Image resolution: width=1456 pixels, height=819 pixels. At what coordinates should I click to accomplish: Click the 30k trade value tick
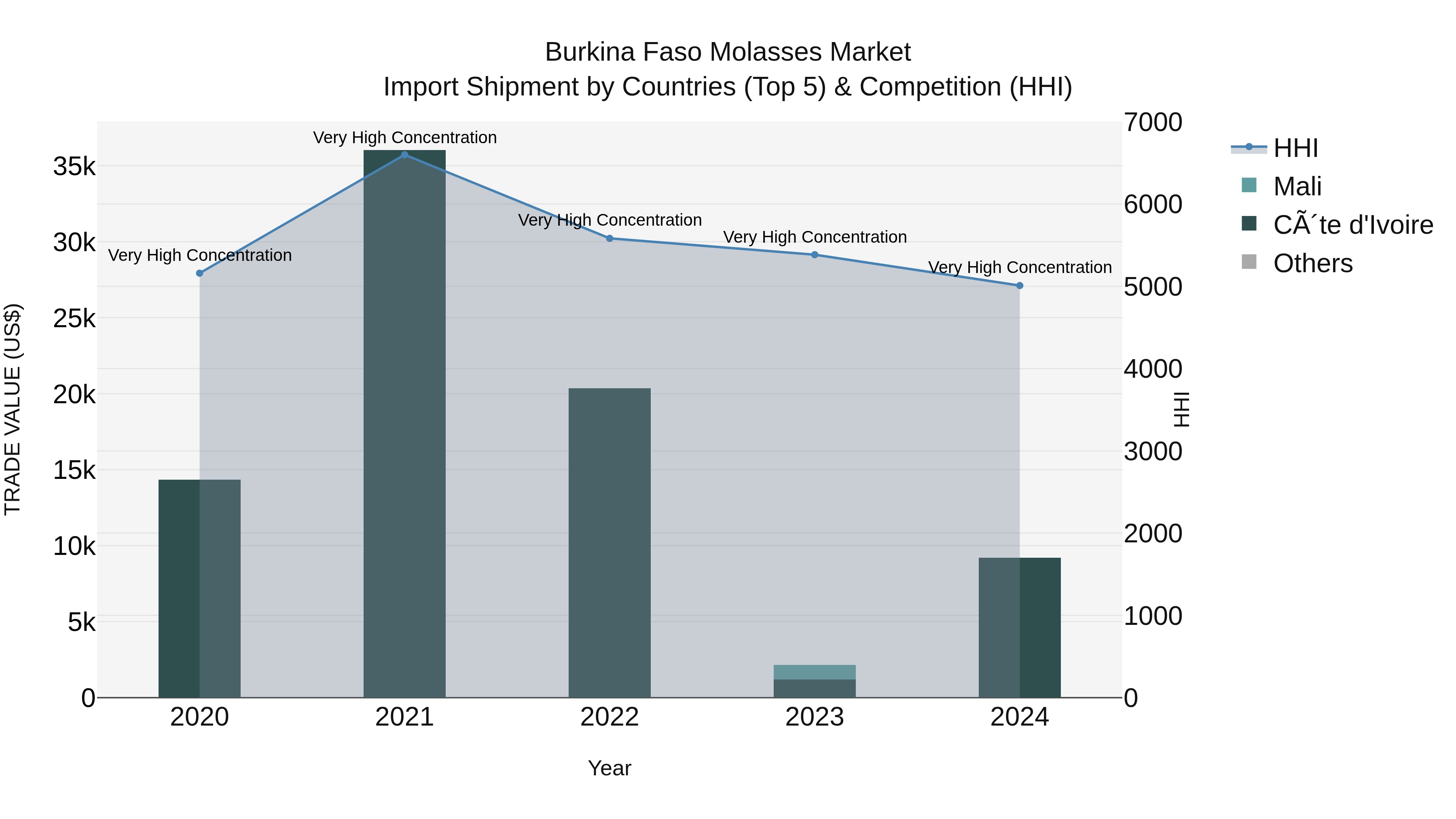74,243
